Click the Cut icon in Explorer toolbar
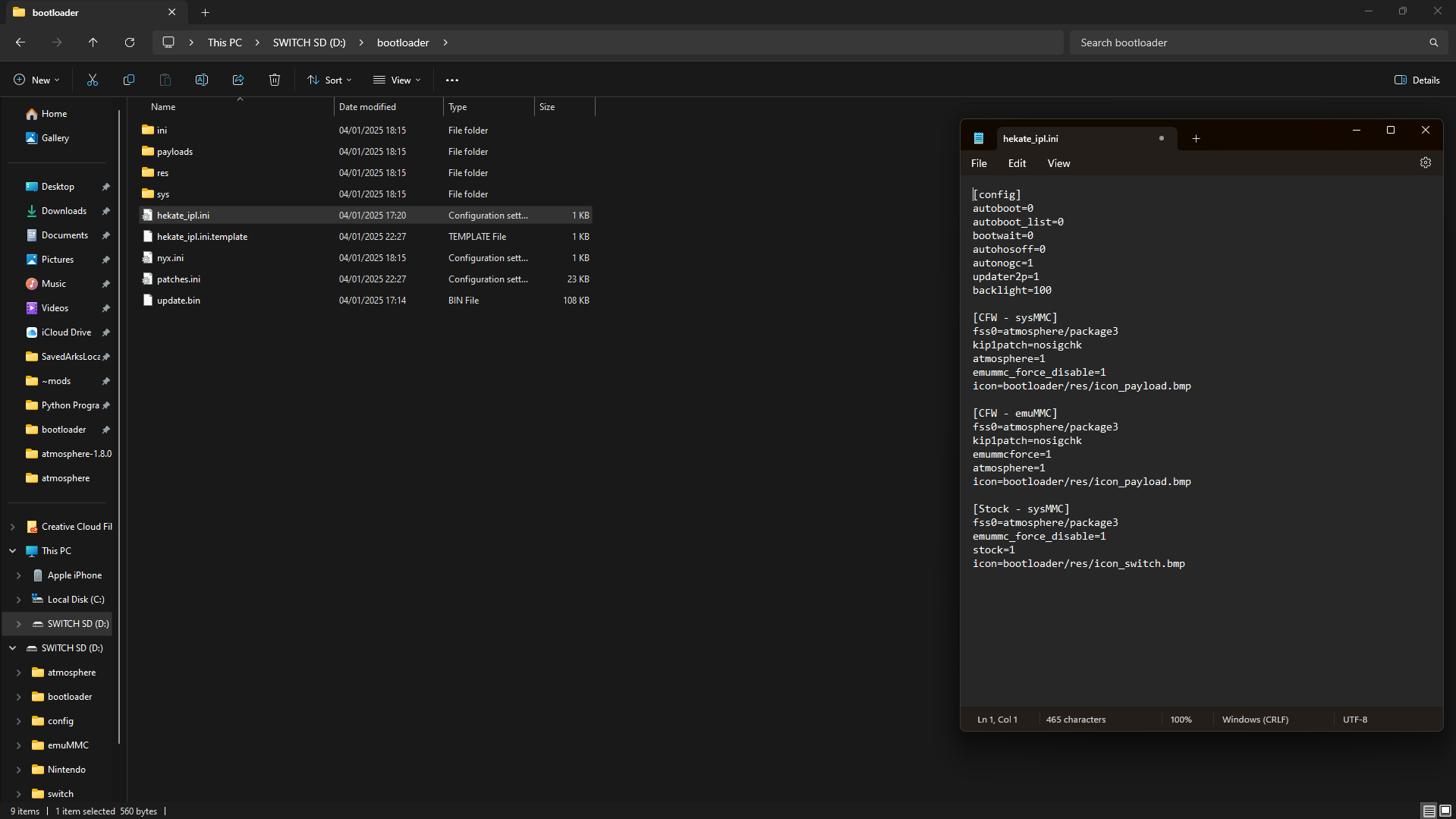 coord(93,80)
